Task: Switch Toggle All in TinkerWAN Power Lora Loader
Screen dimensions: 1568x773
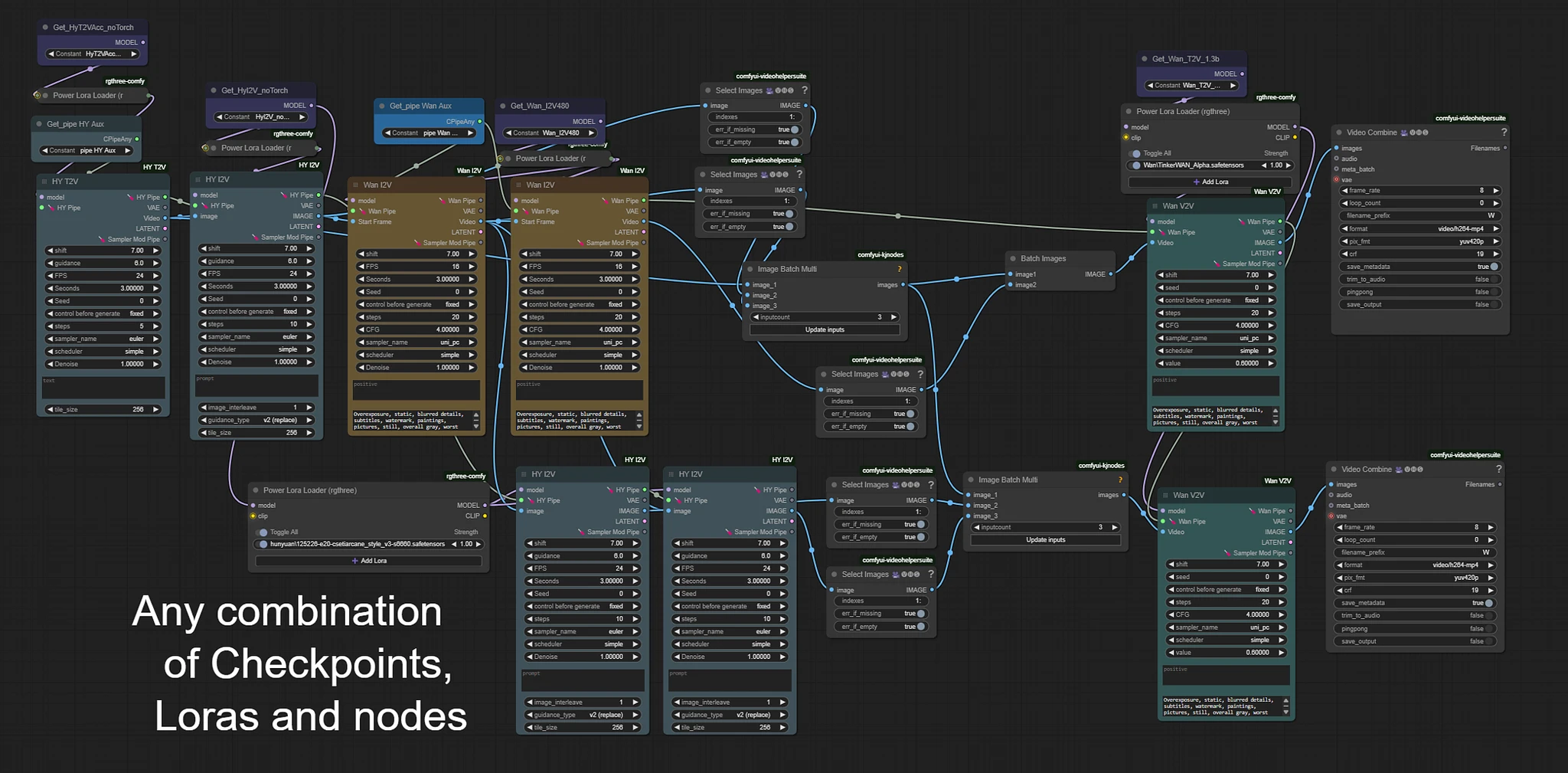Action: pyautogui.click(x=1136, y=153)
